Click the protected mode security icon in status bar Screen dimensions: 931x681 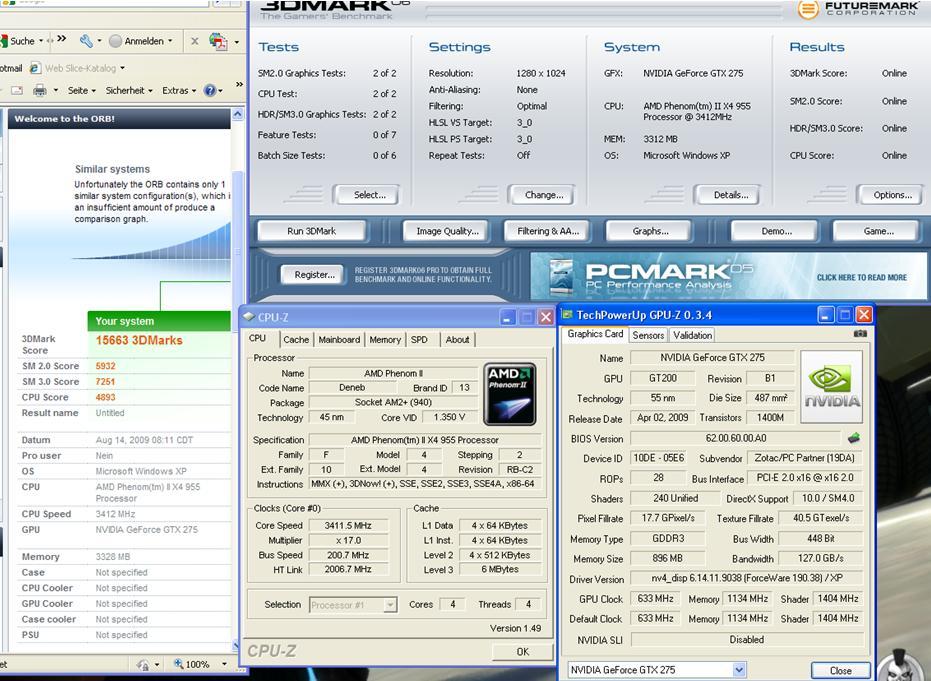(x=143, y=664)
